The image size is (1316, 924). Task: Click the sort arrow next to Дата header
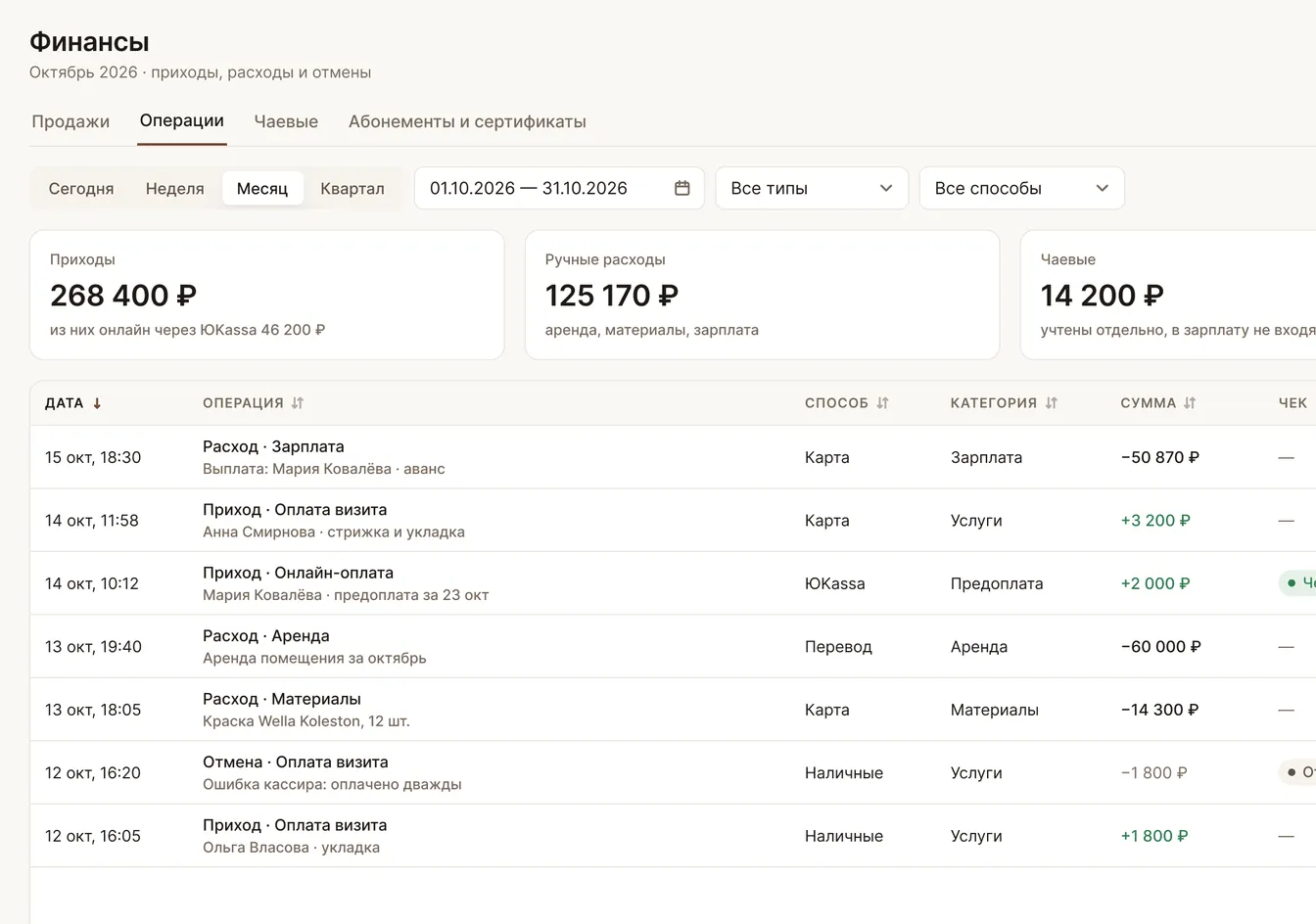pyautogui.click(x=97, y=403)
